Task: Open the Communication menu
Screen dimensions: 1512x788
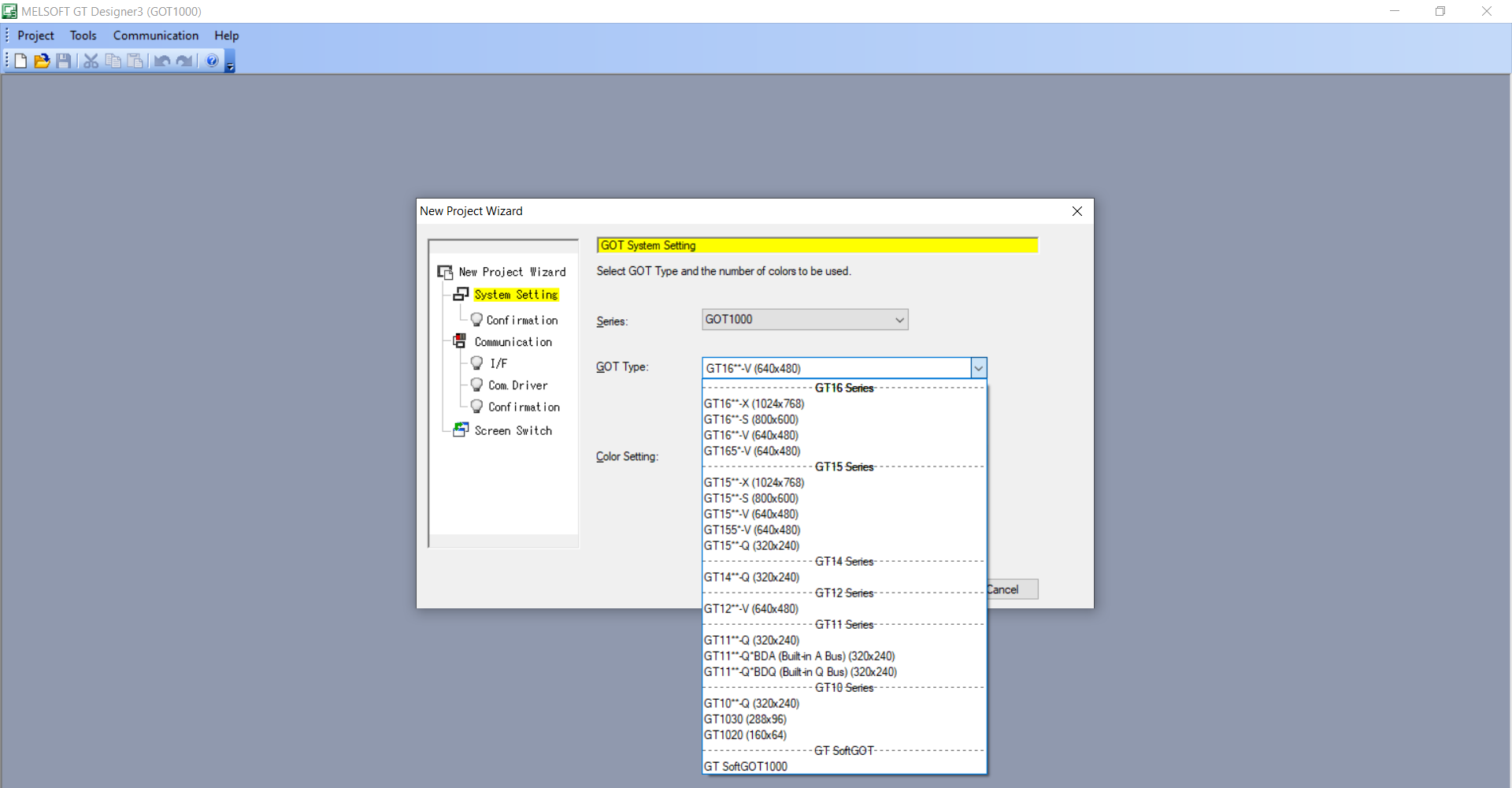Action: 156,35
